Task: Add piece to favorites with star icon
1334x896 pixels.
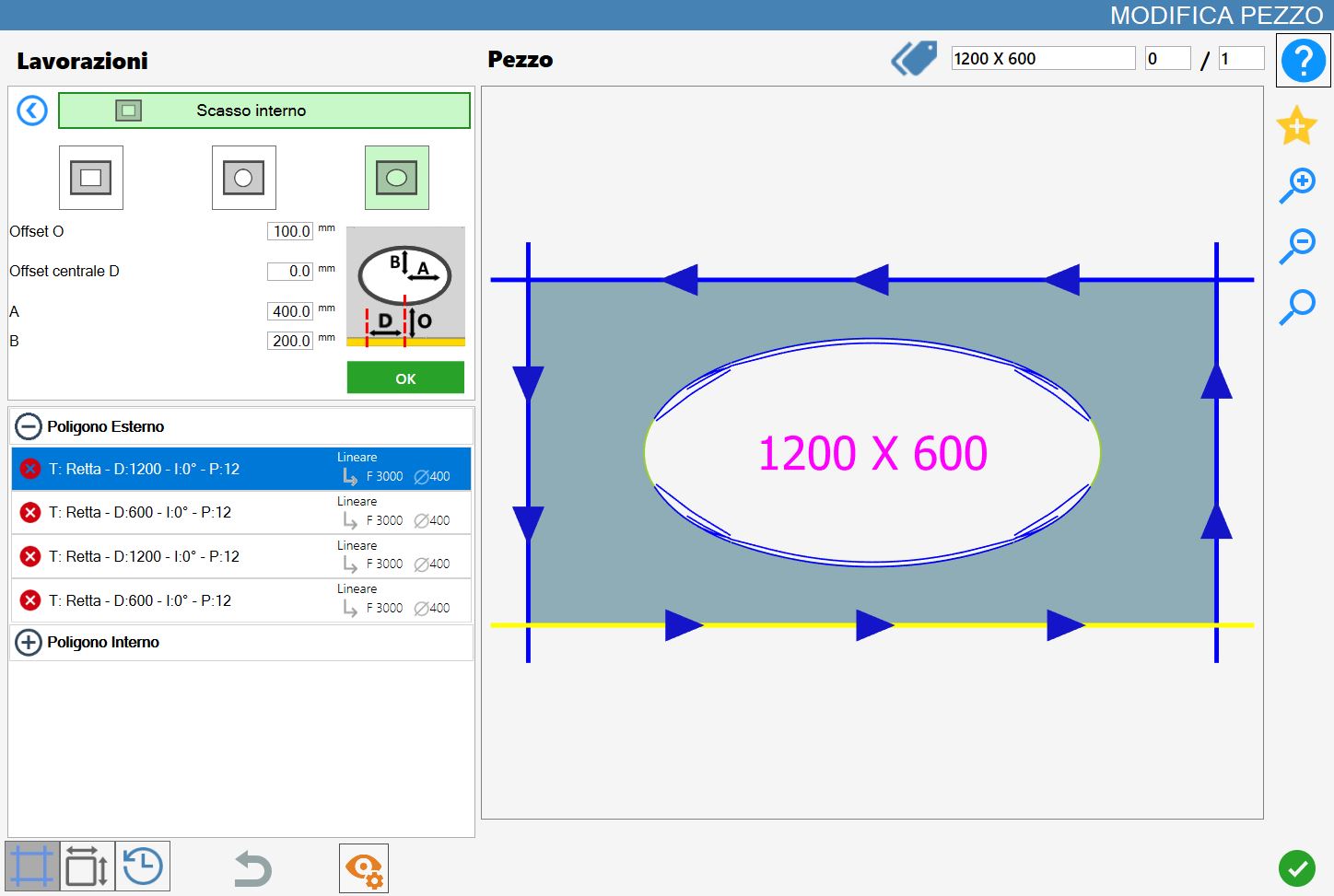Action: point(1296,125)
